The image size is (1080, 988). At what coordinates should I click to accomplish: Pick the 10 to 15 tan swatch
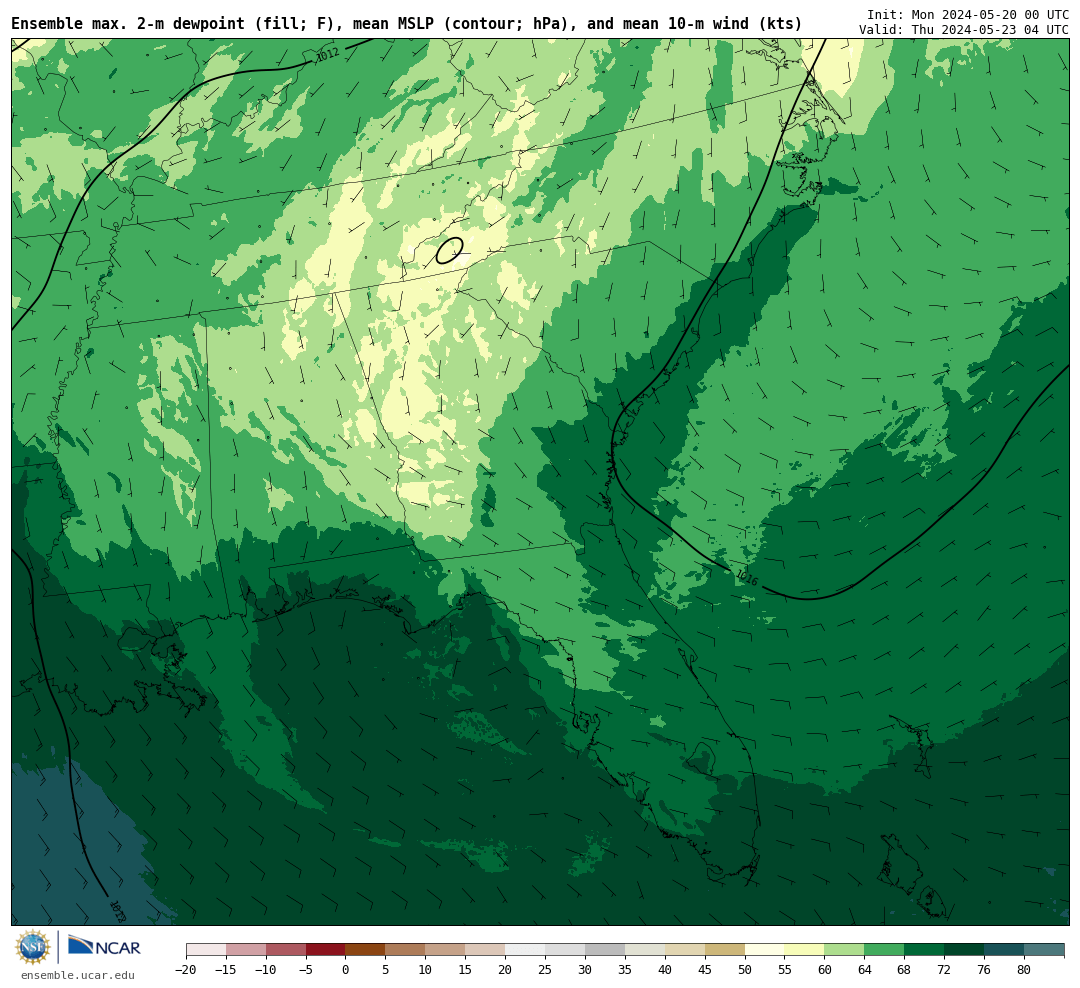446,950
